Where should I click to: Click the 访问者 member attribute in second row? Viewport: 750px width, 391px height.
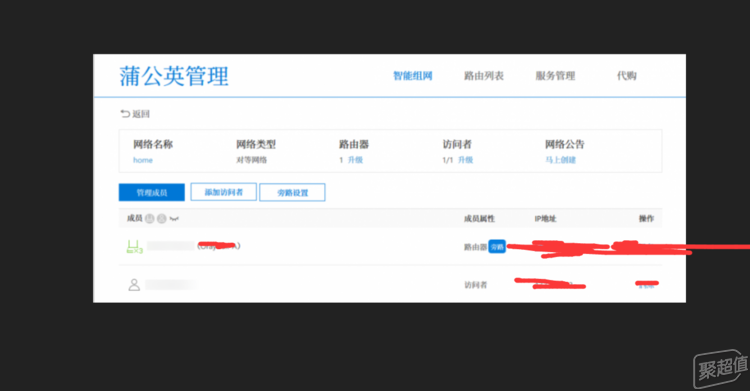tap(475, 285)
